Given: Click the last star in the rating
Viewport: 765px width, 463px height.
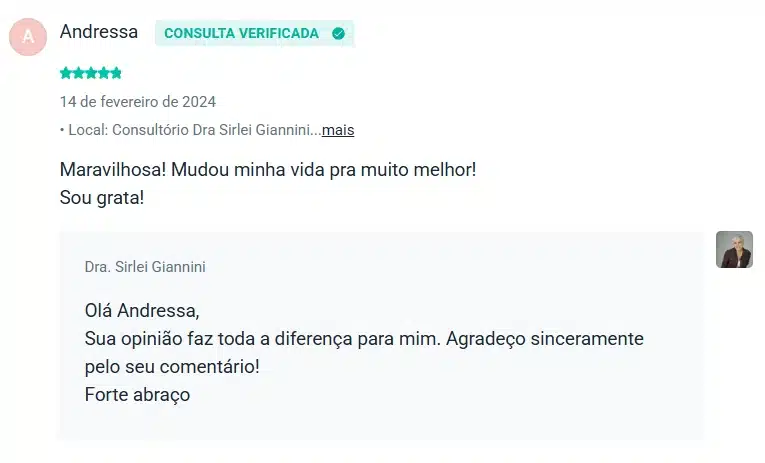Looking at the screenshot, I should click(x=116, y=73).
